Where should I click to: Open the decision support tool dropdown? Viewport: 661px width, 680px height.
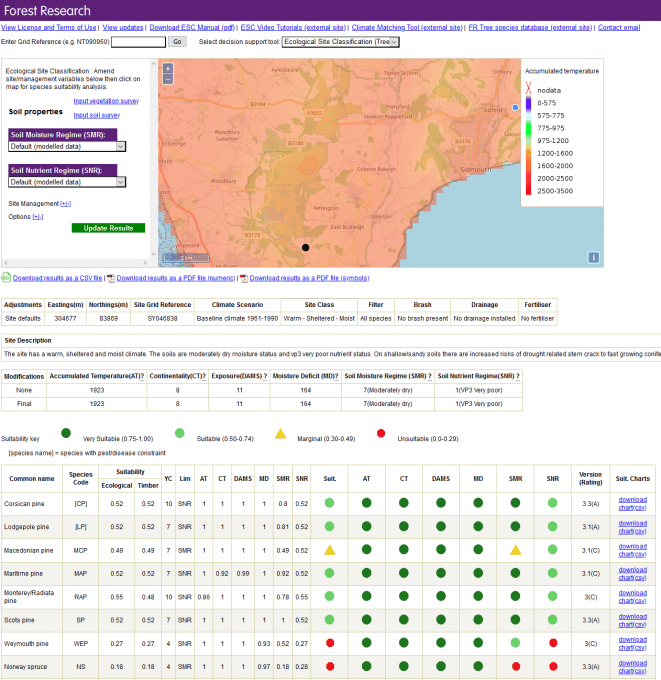click(340, 42)
